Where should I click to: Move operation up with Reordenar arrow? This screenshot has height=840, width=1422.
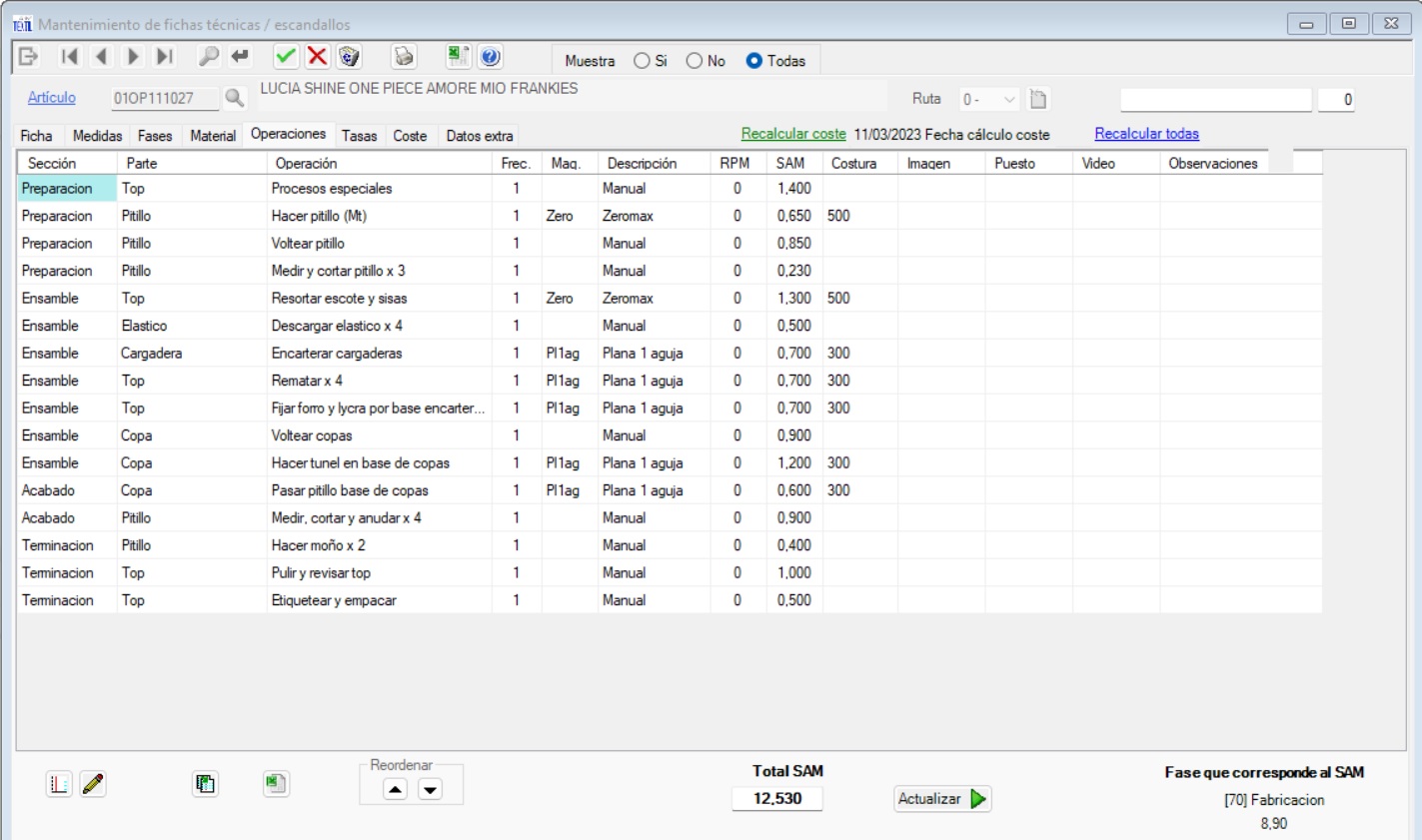pyautogui.click(x=396, y=789)
